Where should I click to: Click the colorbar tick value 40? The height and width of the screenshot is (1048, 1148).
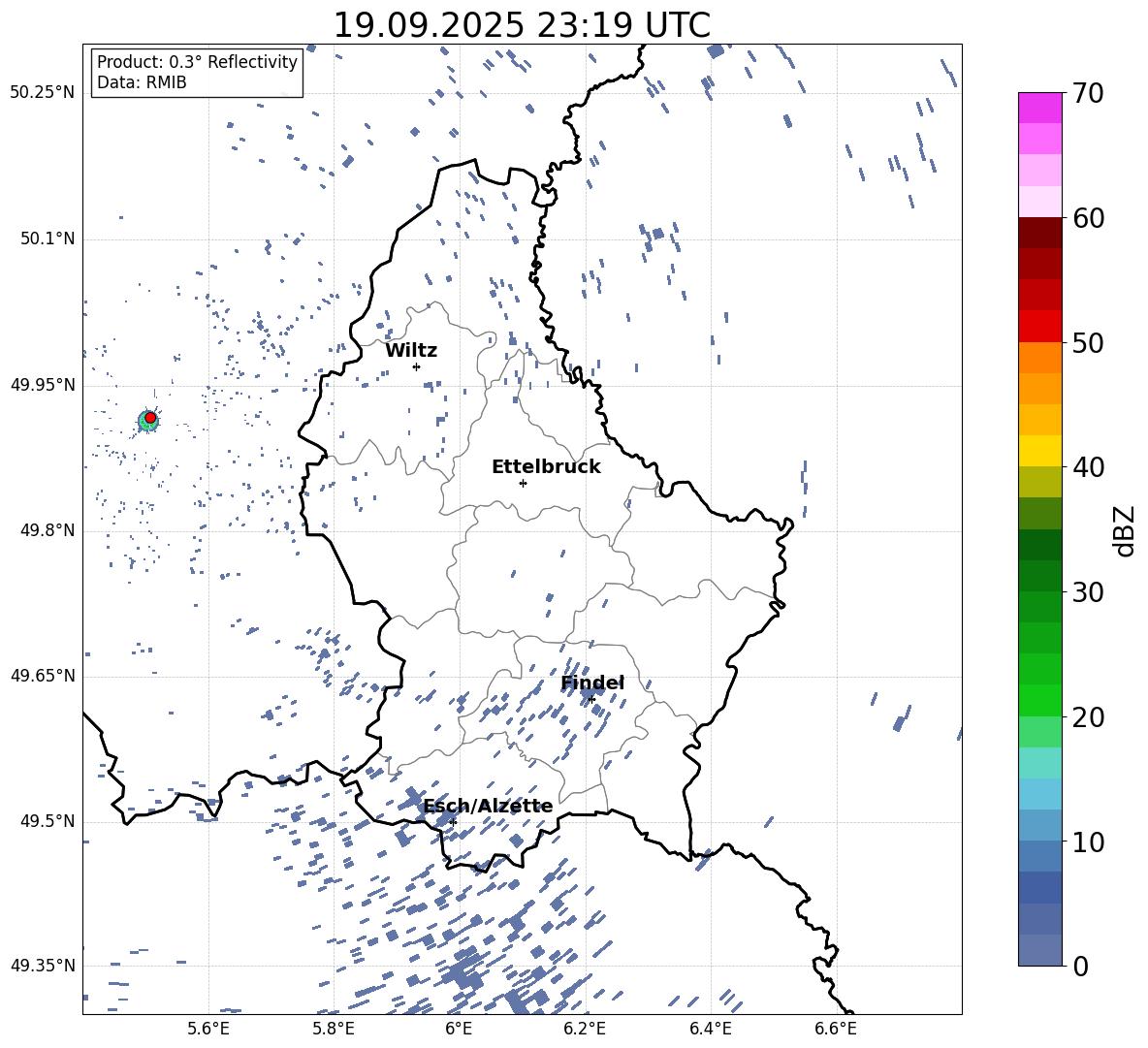click(1088, 467)
